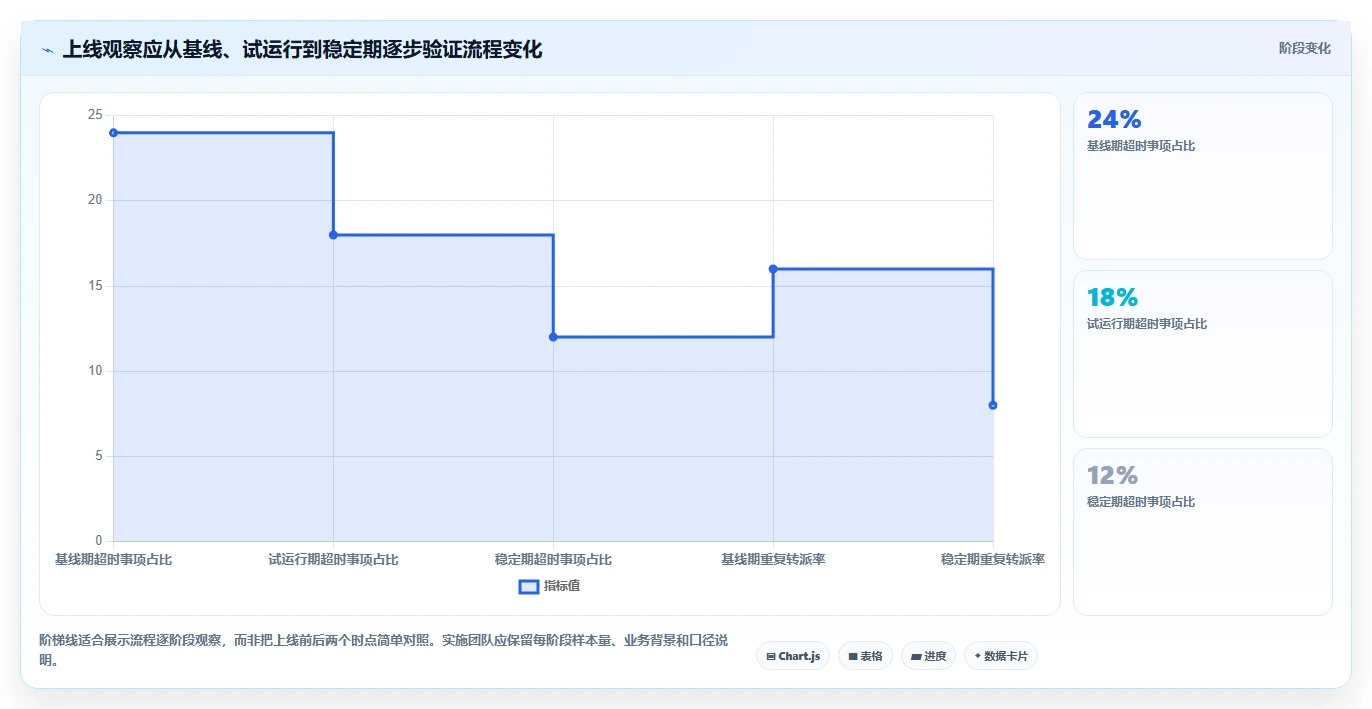Image resolution: width=1372 pixels, height=709 pixels.
Task: Click x-axis label 基线期超时事项占比
Action: click(x=113, y=560)
